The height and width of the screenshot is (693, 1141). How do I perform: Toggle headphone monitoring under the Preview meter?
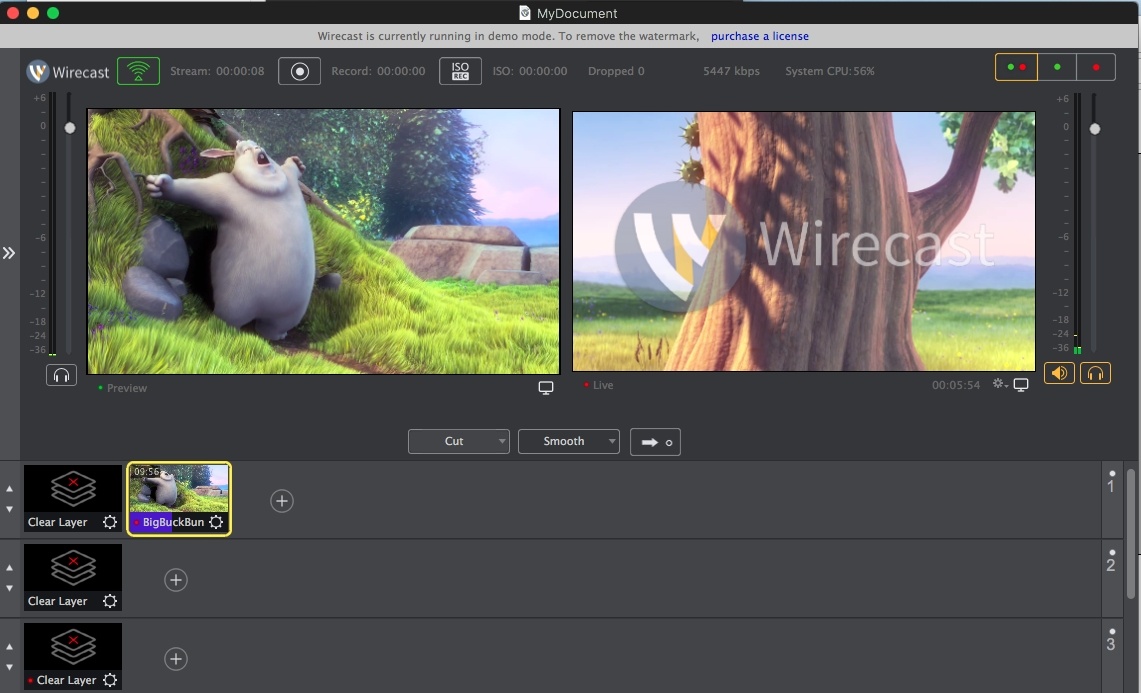(61, 375)
